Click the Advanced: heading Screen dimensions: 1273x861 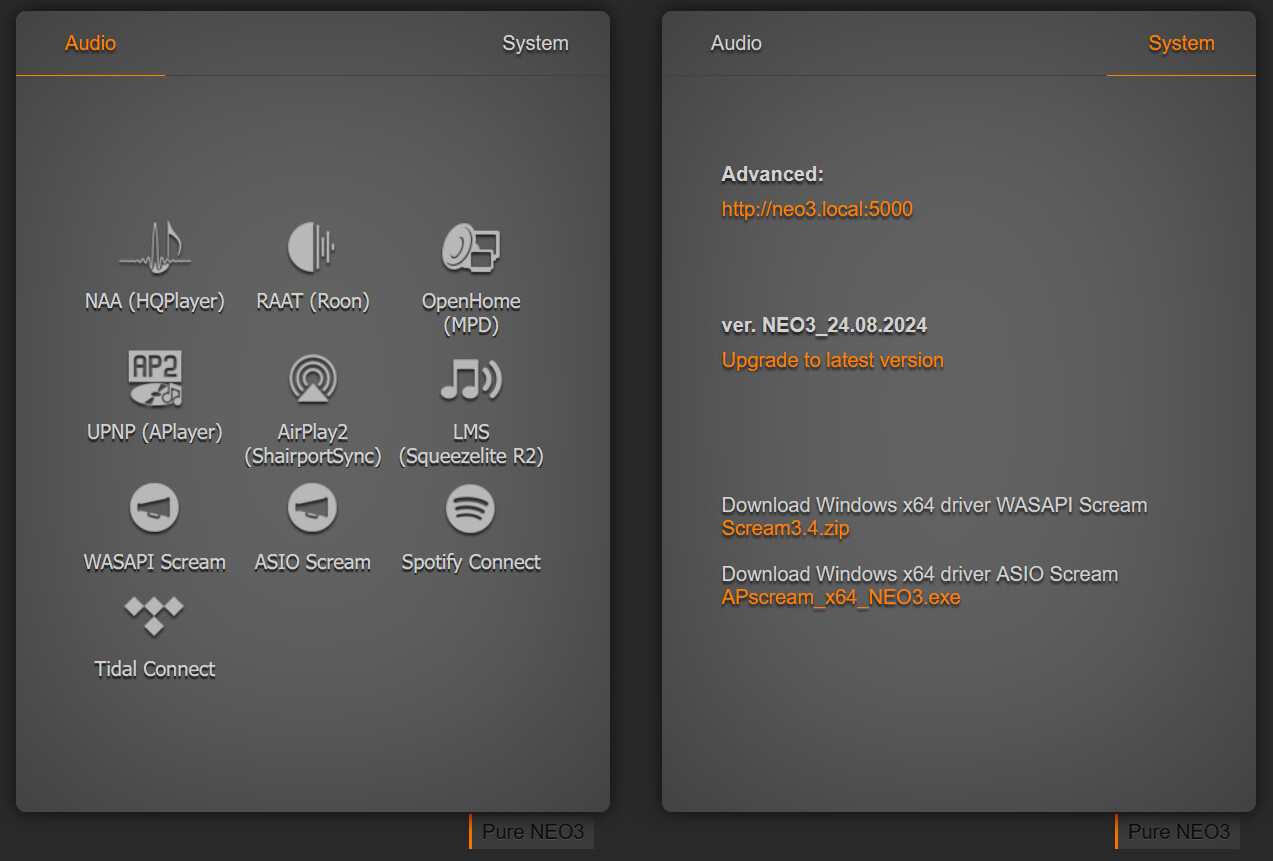point(772,174)
